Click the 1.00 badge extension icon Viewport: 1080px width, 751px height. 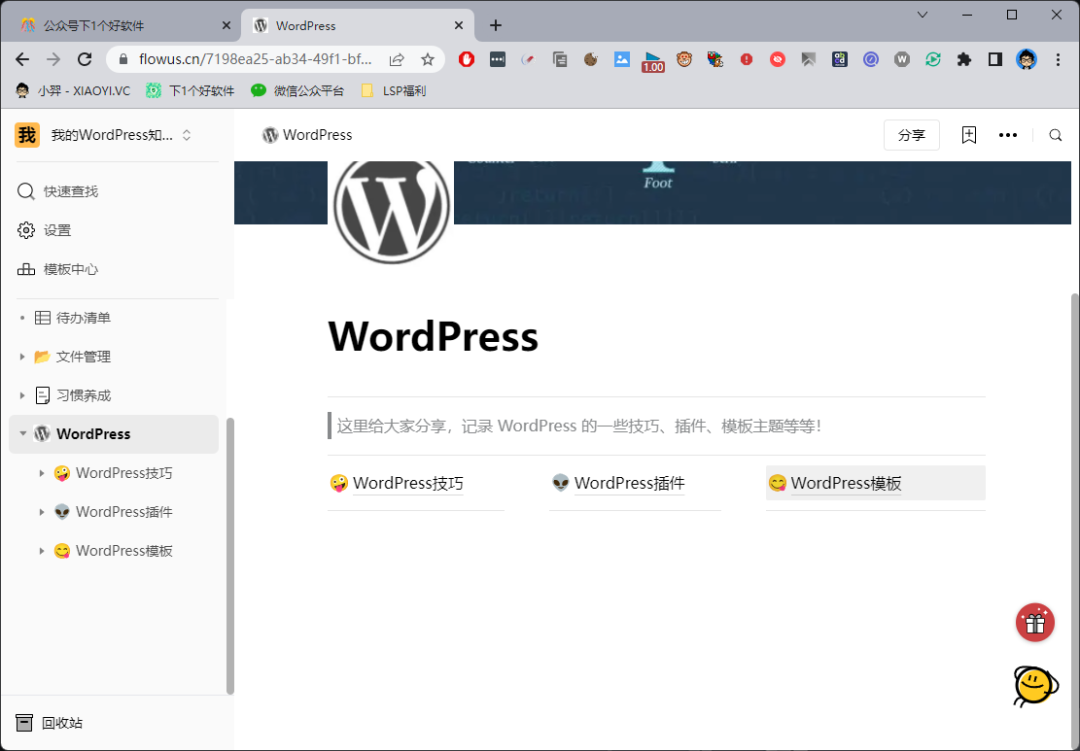pyautogui.click(x=652, y=61)
